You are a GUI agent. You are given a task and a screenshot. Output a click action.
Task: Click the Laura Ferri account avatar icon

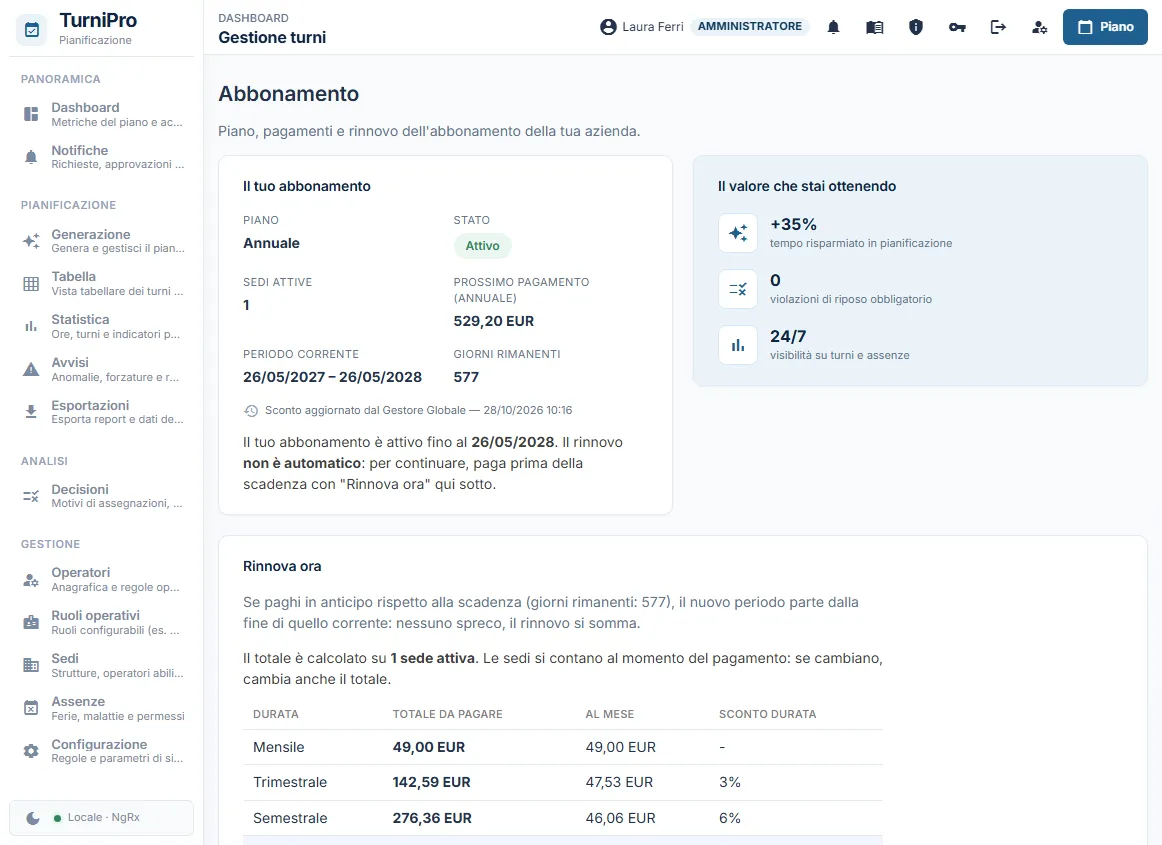(x=608, y=27)
